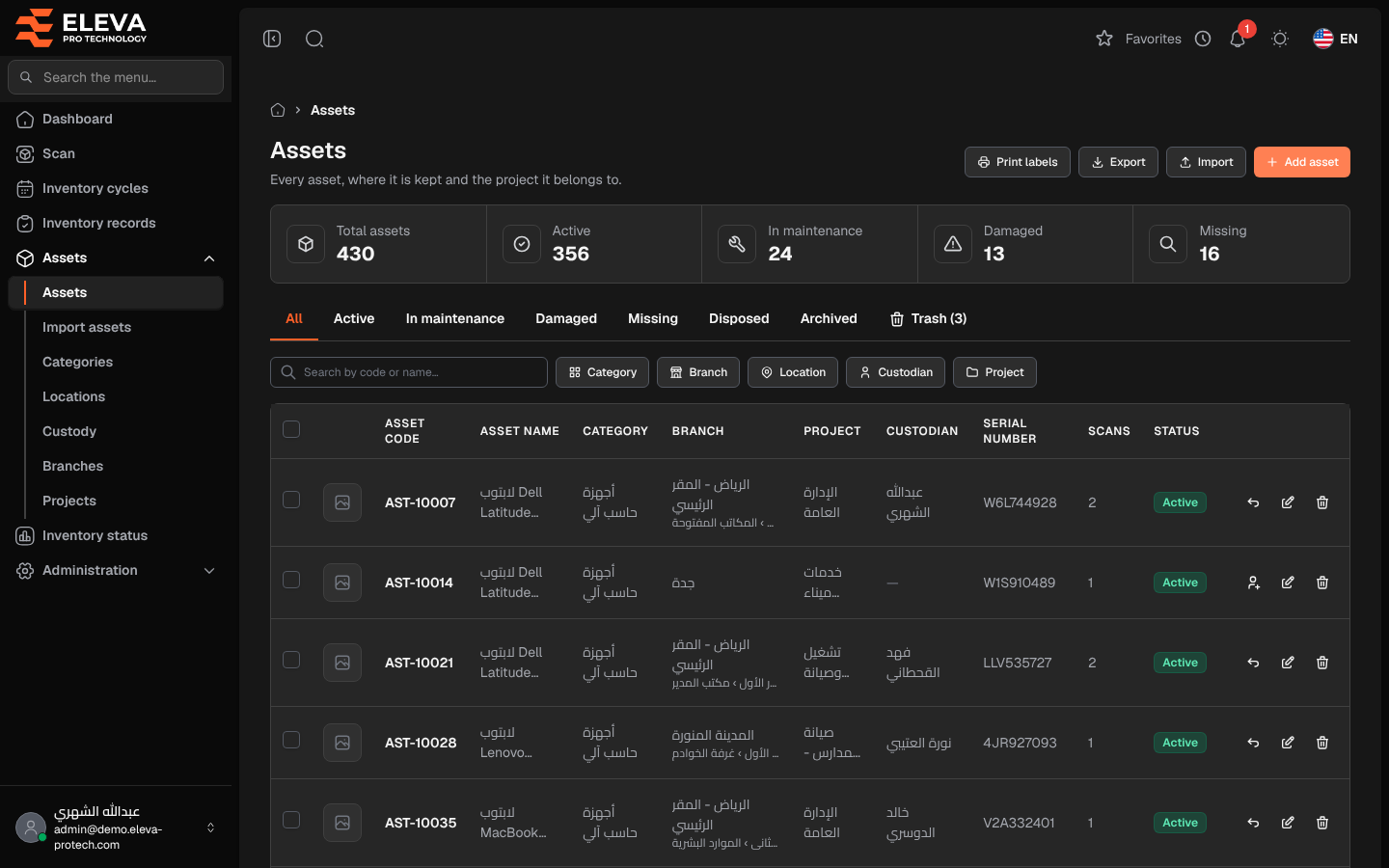Open the EN language selector
This screenshot has height=868, width=1389.
point(1335,39)
